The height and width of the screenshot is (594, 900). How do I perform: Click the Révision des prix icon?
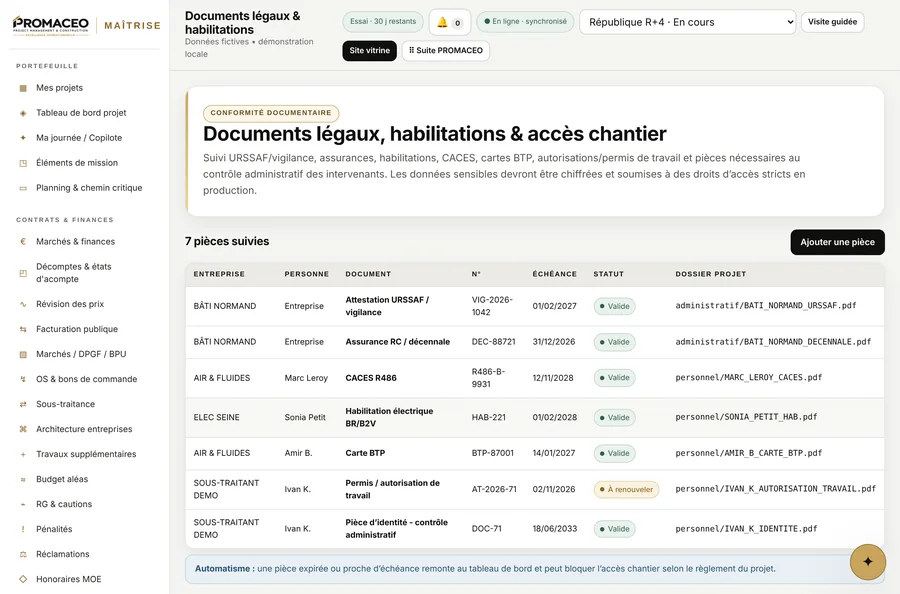[x=23, y=304]
